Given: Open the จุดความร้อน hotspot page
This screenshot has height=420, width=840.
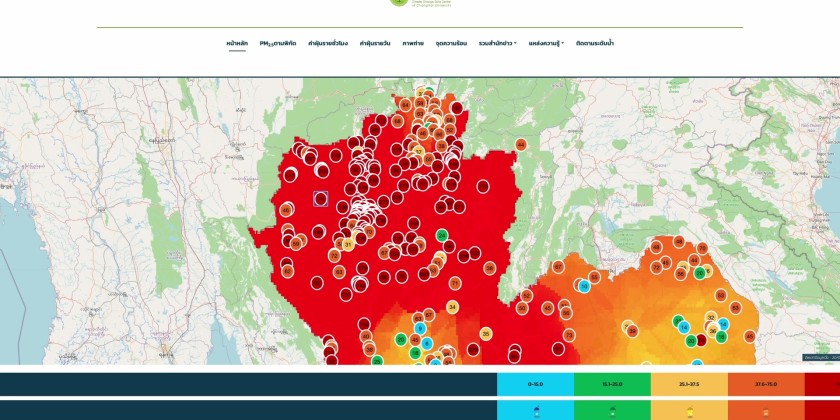Looking at the screenshot, I should point(451,44).
